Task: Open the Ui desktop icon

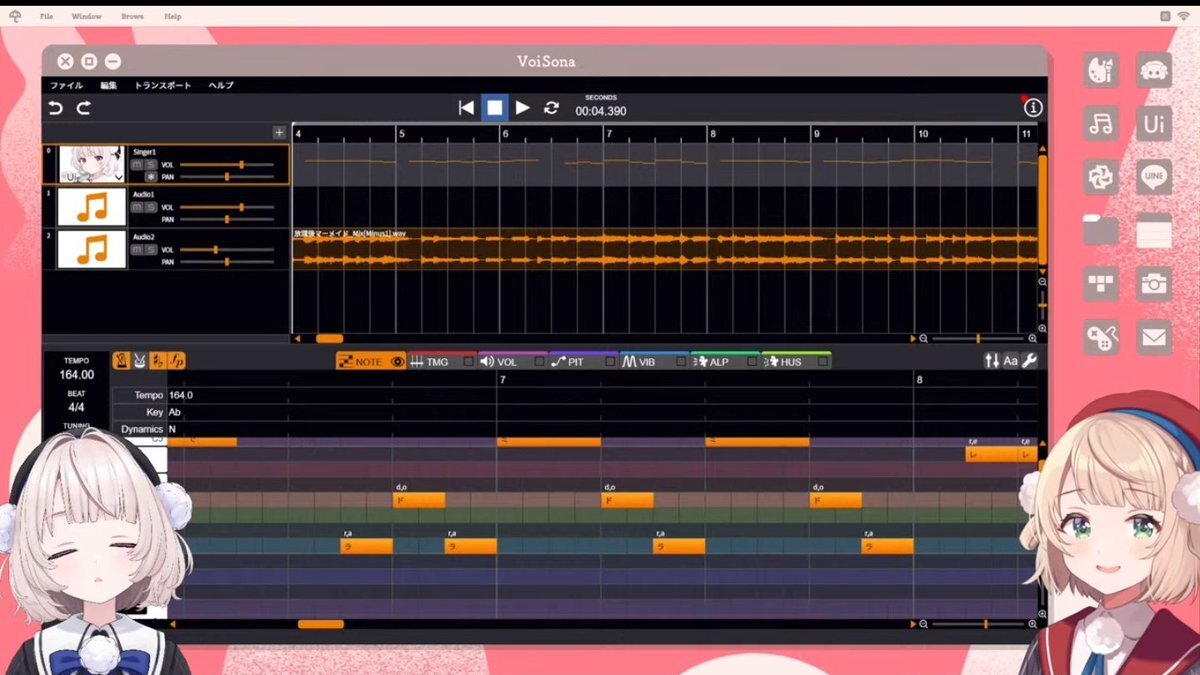Action: [x=1154, y=124]
